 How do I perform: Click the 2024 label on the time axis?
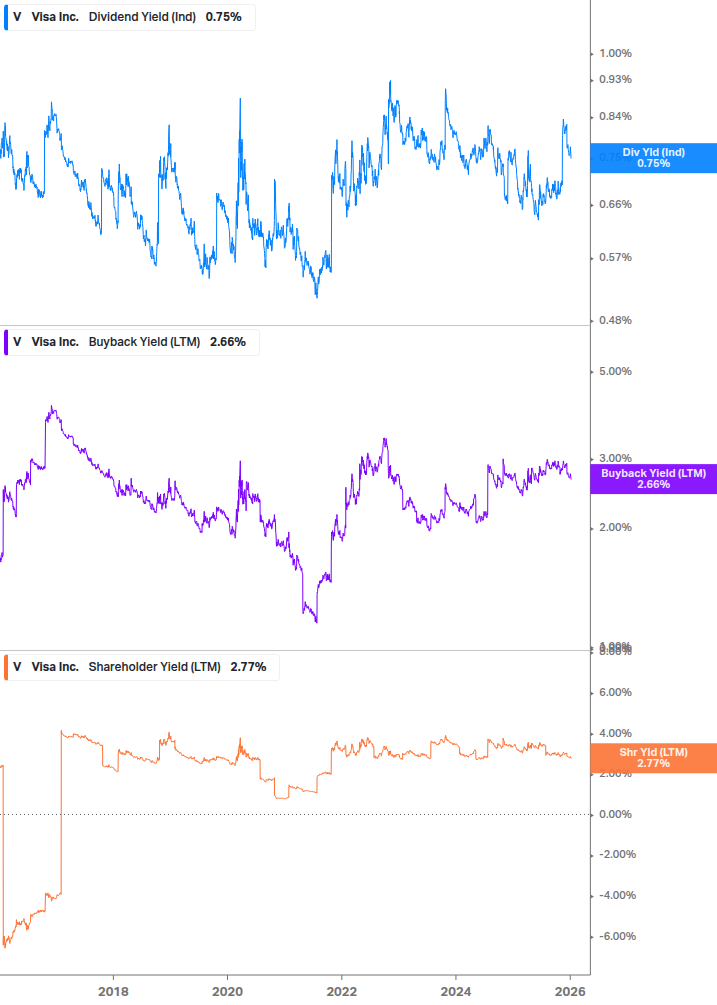pos(456,992)
